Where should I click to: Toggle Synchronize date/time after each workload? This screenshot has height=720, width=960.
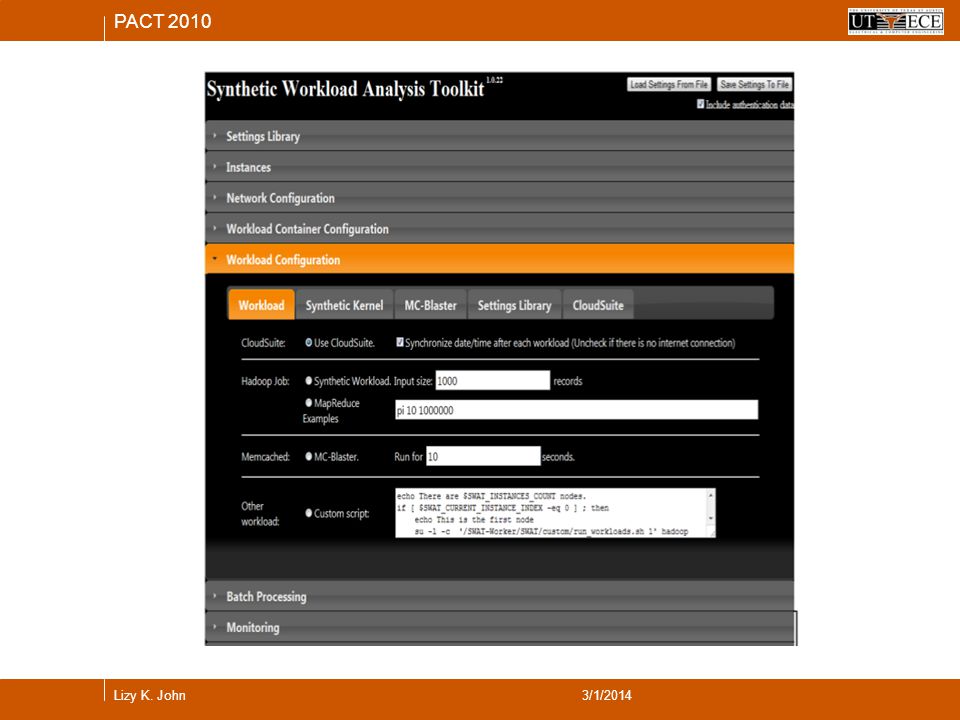(400, 342)
